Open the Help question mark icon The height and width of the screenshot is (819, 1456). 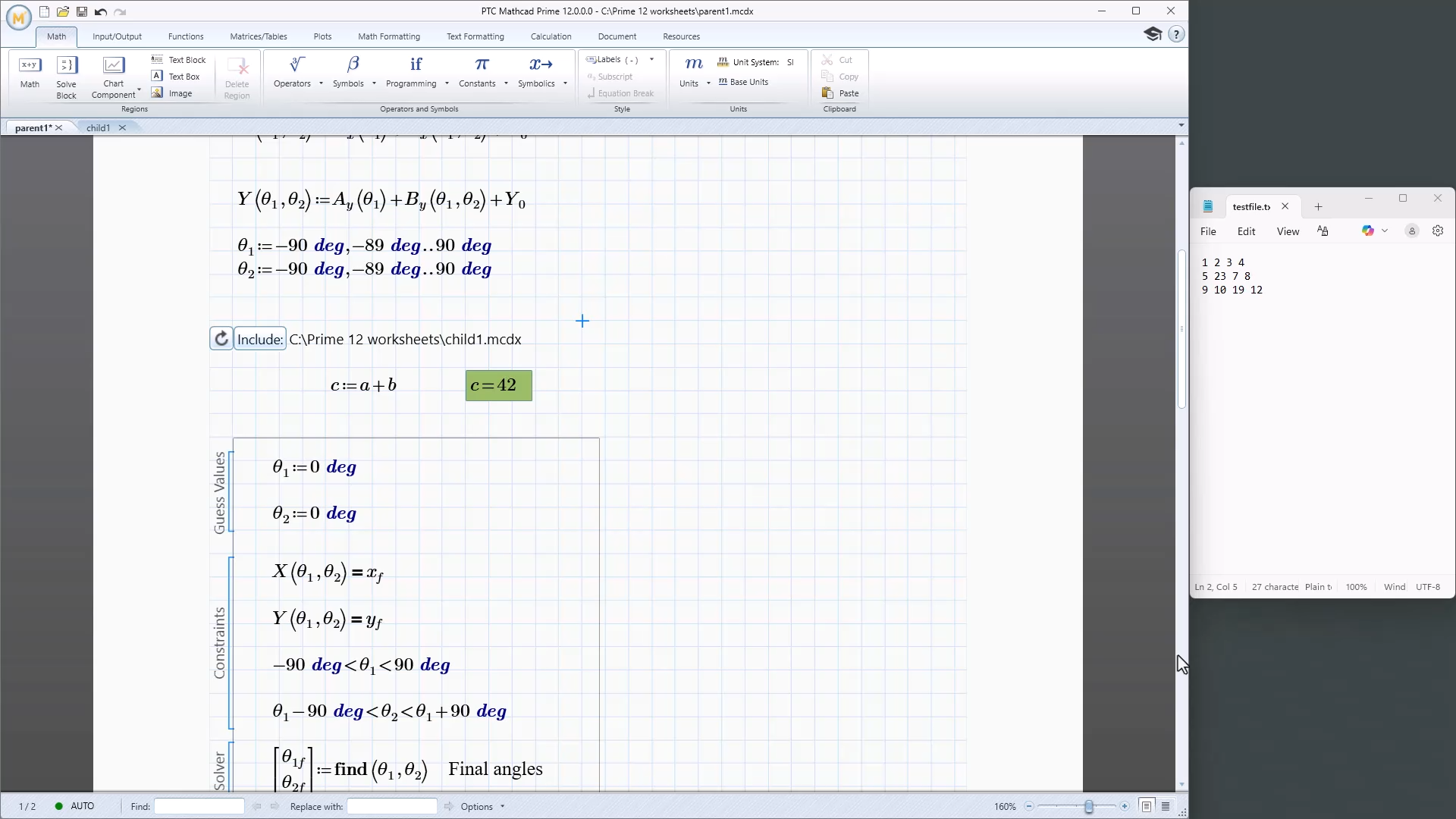tap(1176, 34)
